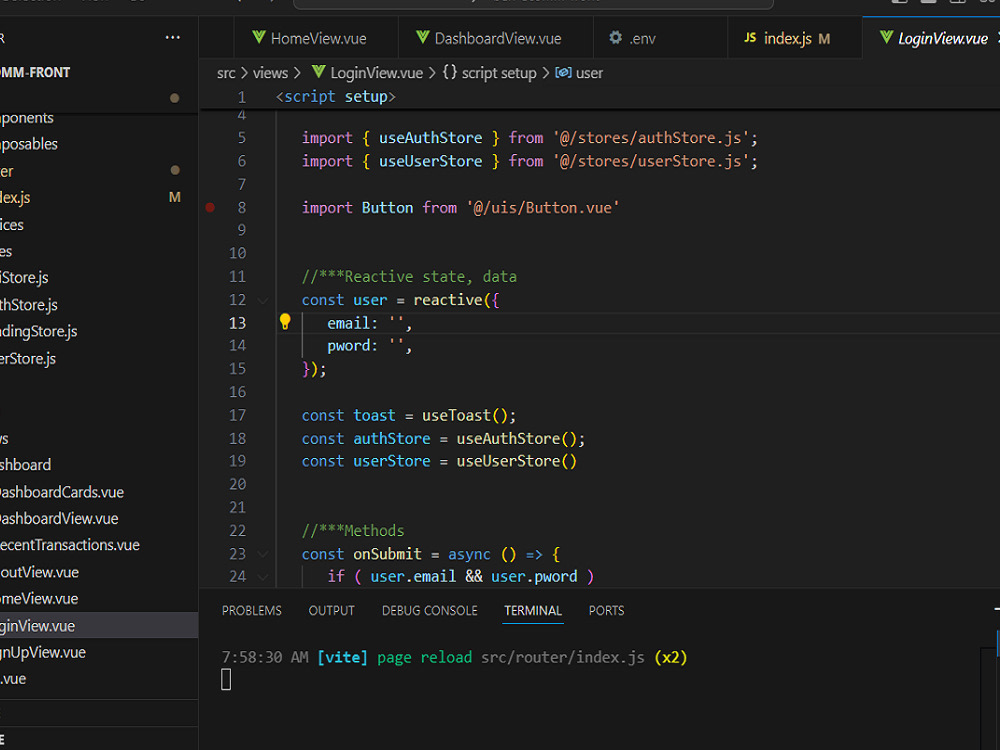Open the OUTPUT panel tab
The height and width of the screenshot is (750, 1000).
pos(331,610)
